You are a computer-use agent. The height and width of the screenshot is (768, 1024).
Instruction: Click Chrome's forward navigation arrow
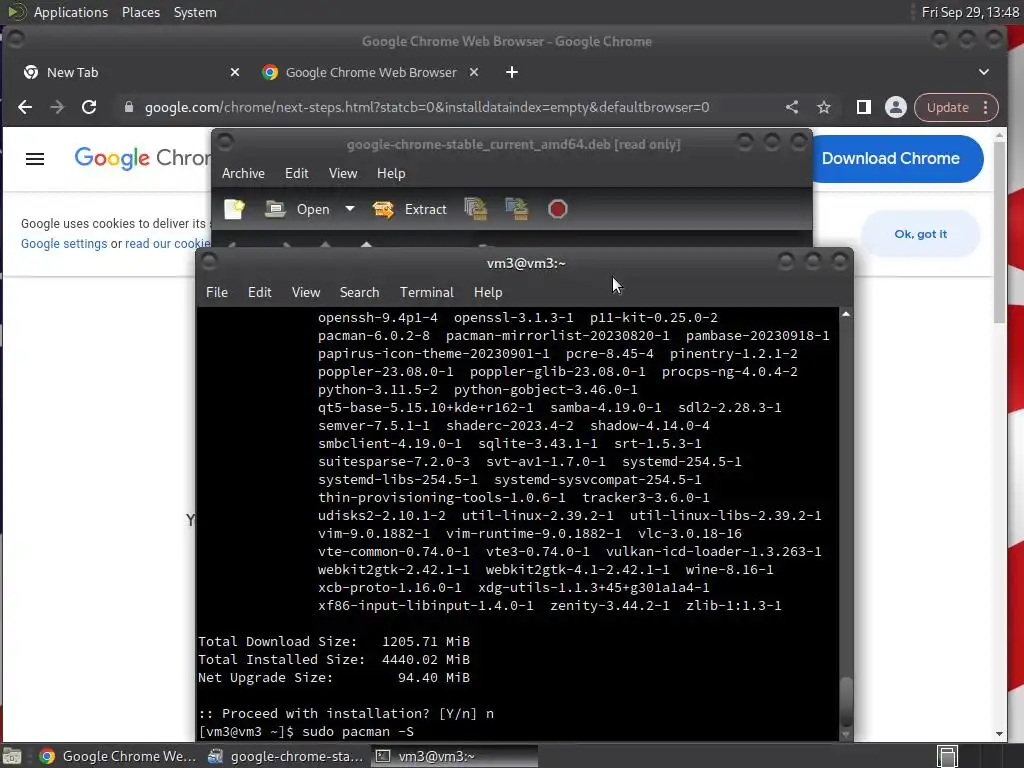(57, 107)
